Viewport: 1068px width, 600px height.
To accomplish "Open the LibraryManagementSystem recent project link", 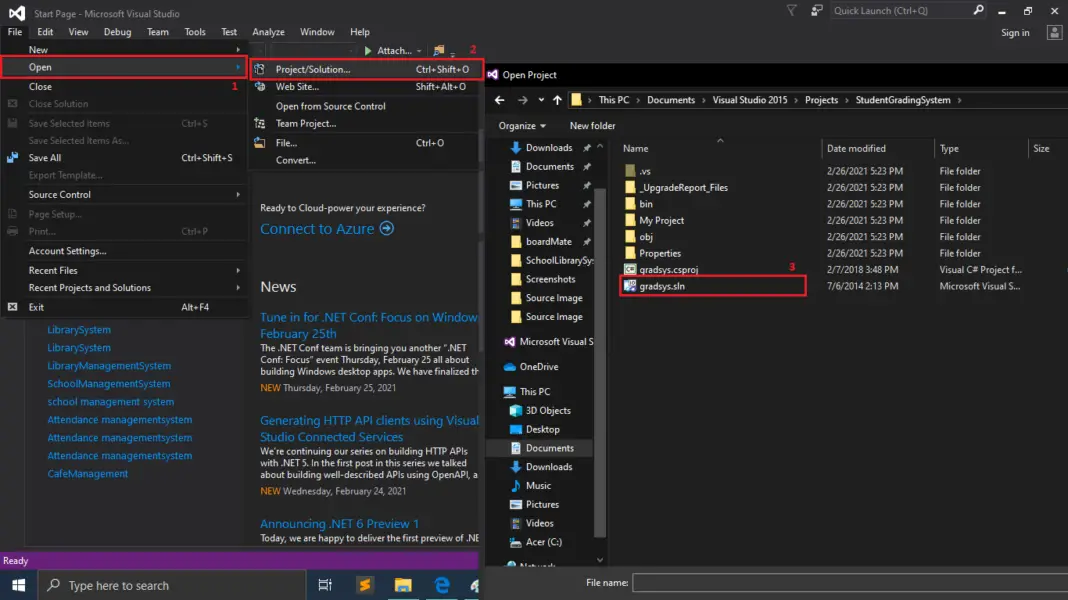I will point(109,366).
